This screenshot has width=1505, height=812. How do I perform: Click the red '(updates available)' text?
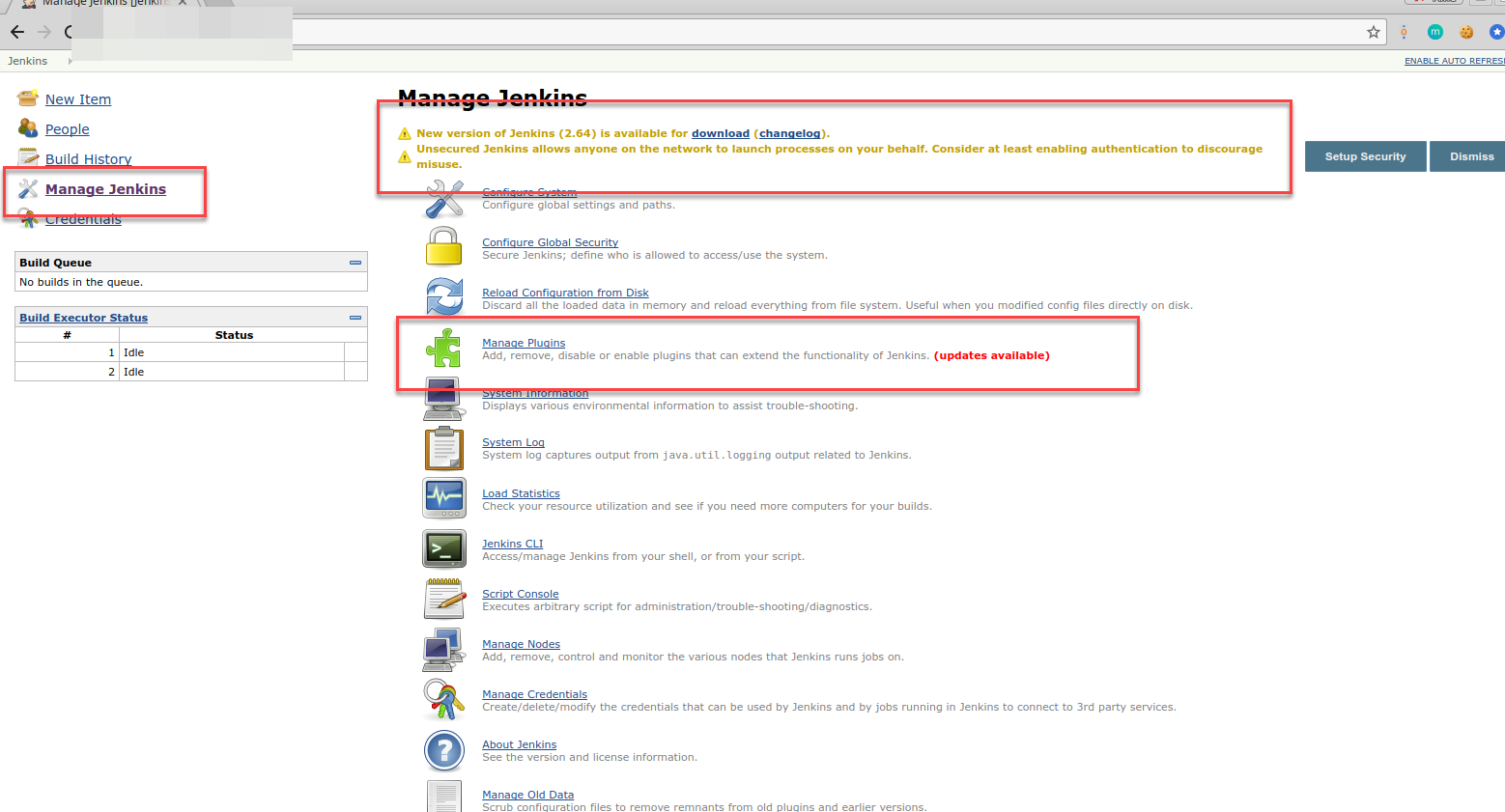pyautogui.click(x=991, y=355)
